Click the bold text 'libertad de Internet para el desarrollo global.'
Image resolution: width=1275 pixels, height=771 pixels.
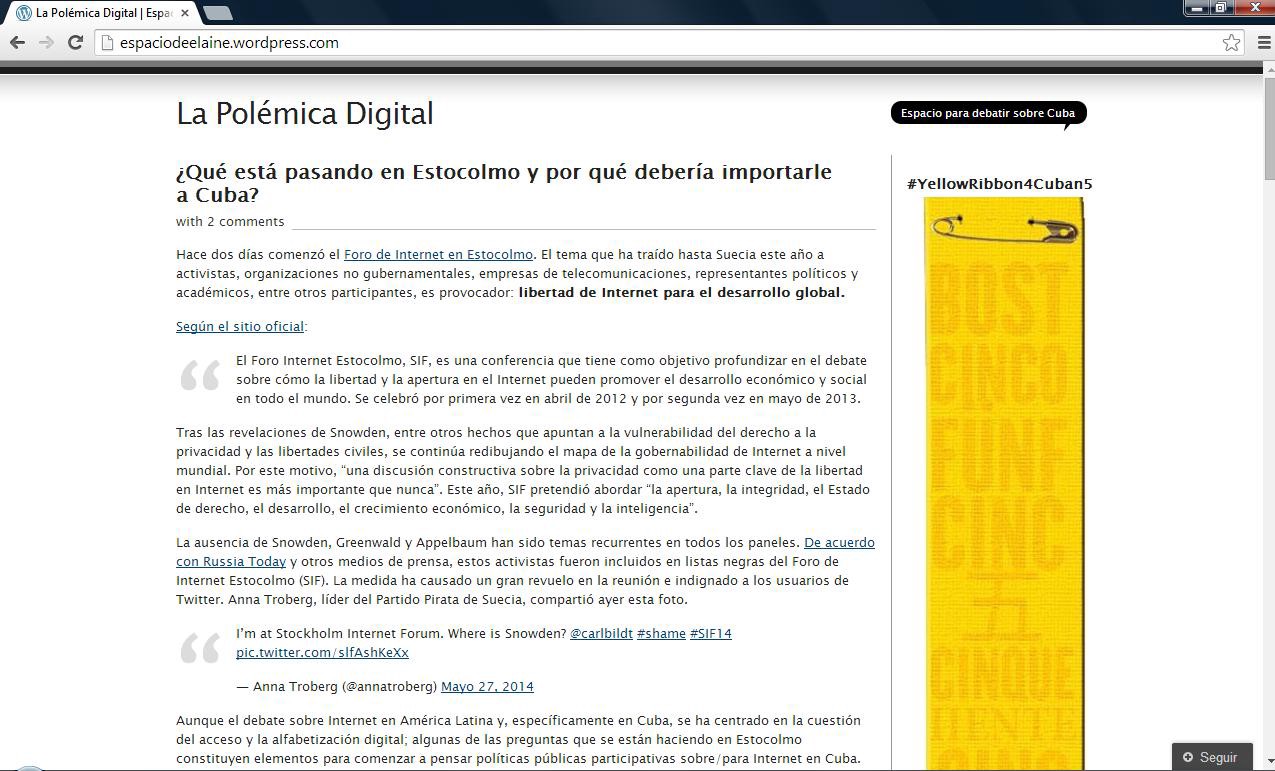(x=682, y=293)
